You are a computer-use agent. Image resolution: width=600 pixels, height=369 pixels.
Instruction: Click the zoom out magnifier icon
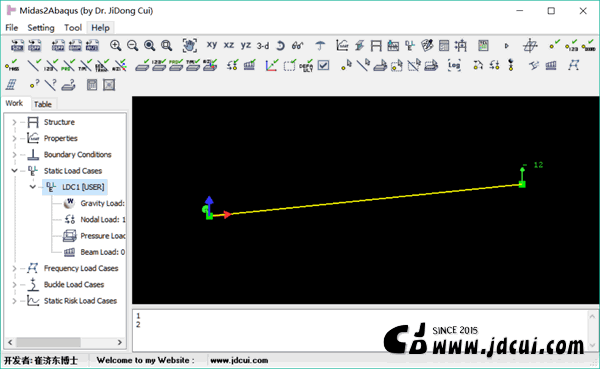click(x=132, y=46)
